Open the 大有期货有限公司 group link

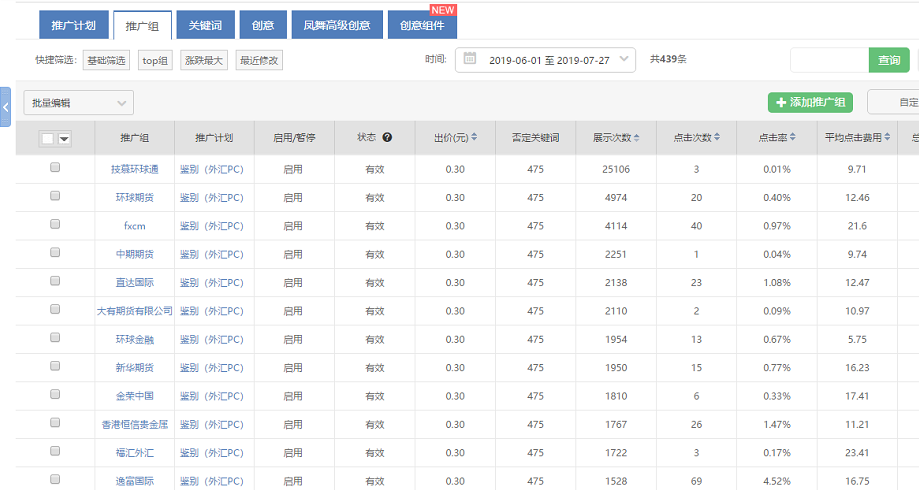pos(135,311)
